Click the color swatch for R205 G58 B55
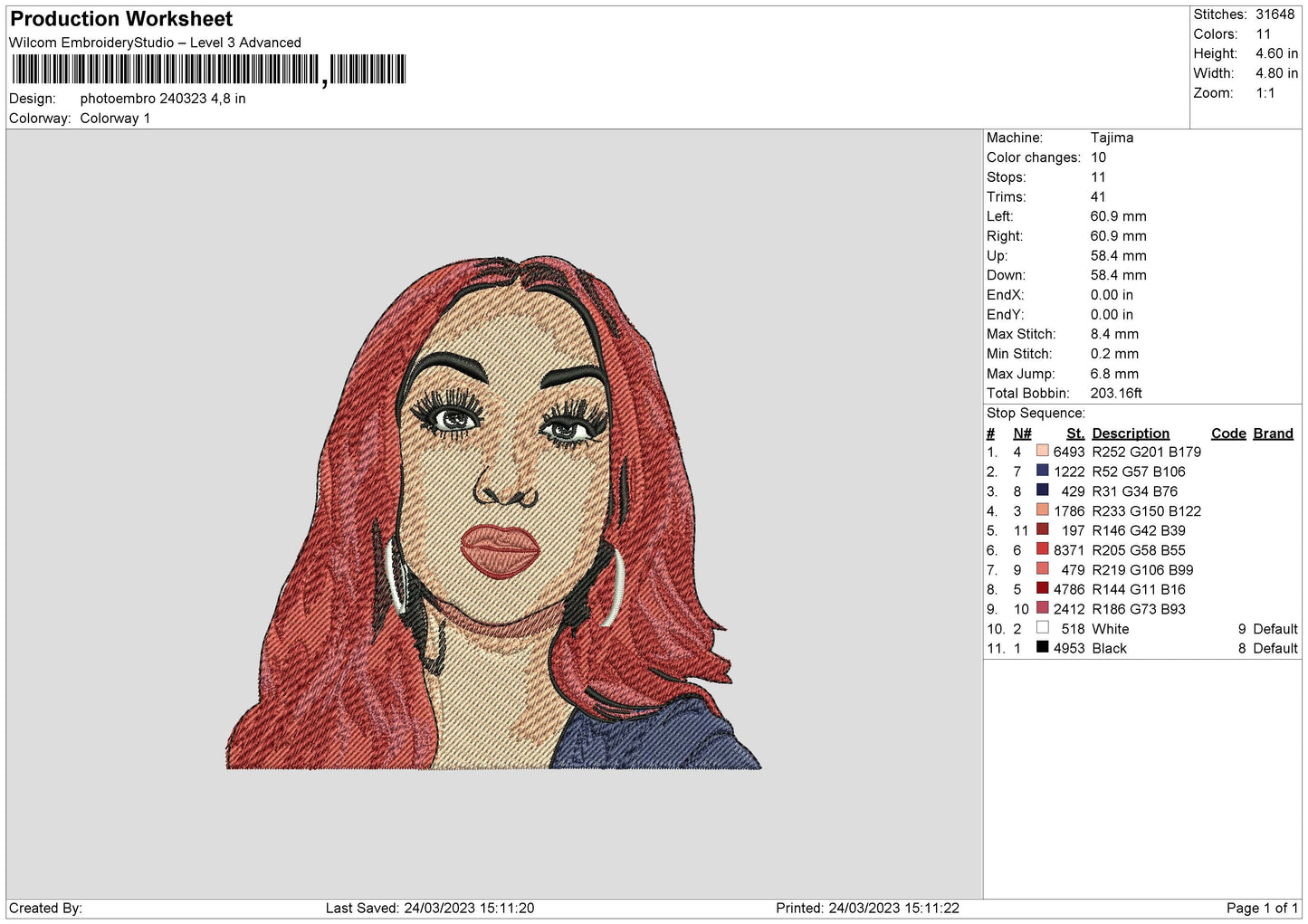Viewport: 1308px width, 924px height. pos(1042,549)
